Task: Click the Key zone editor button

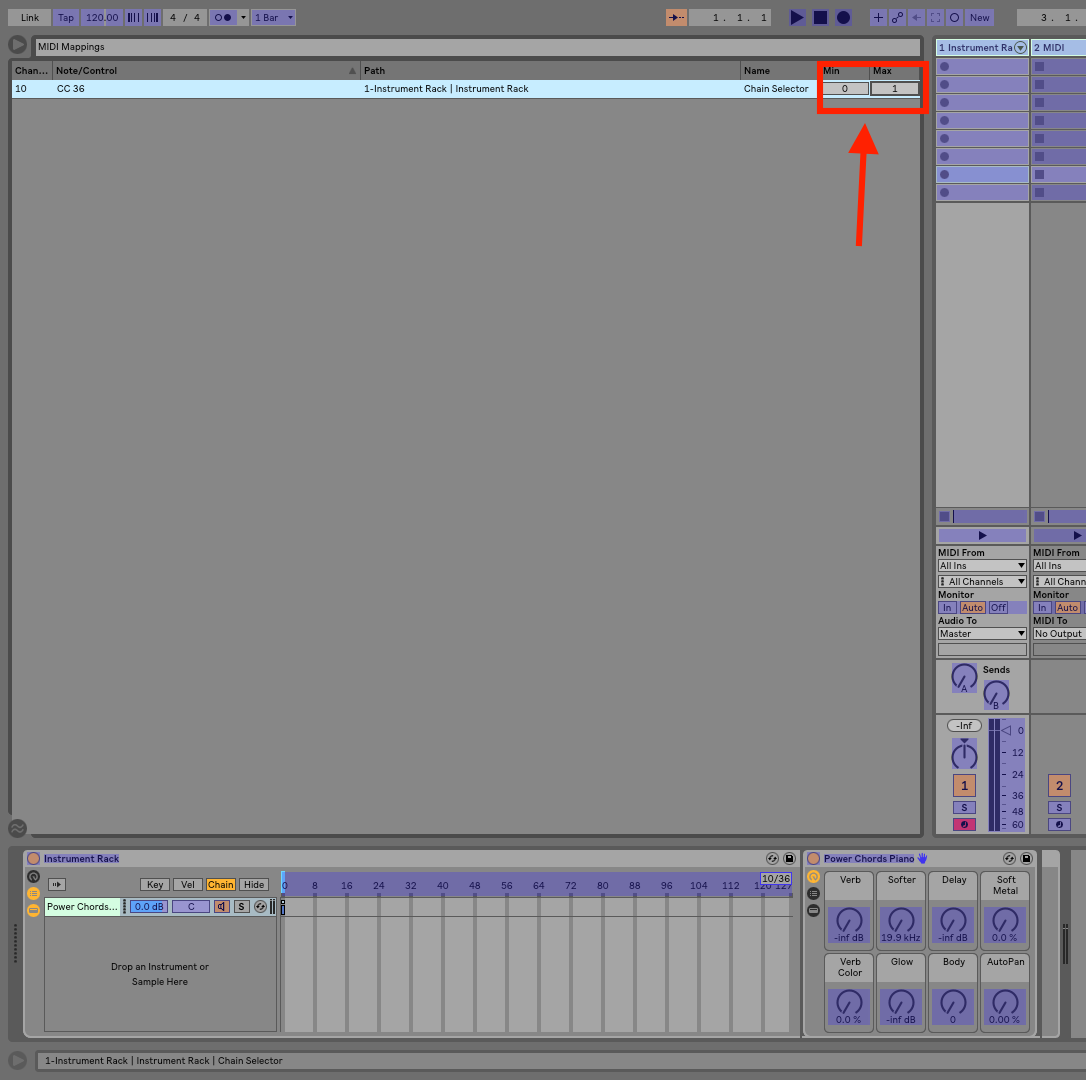Action: (x=155, y=885)
